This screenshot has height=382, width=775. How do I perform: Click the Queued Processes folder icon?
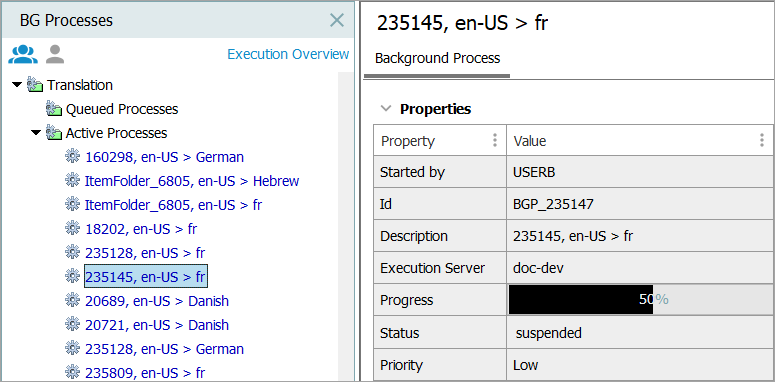click(x=53, y=109)
